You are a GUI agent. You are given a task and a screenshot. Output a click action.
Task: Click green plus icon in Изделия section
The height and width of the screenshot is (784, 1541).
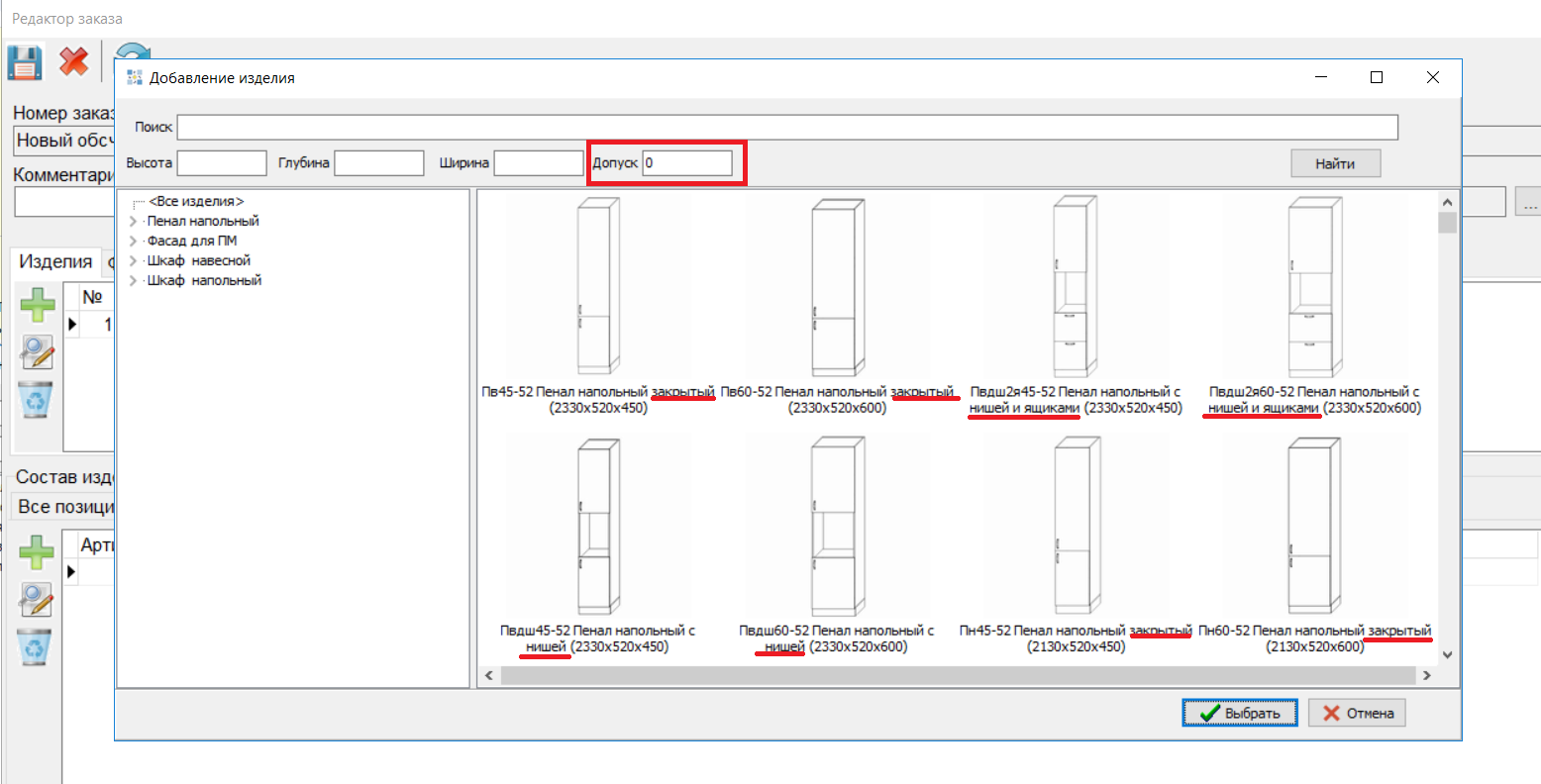[38, 305]
